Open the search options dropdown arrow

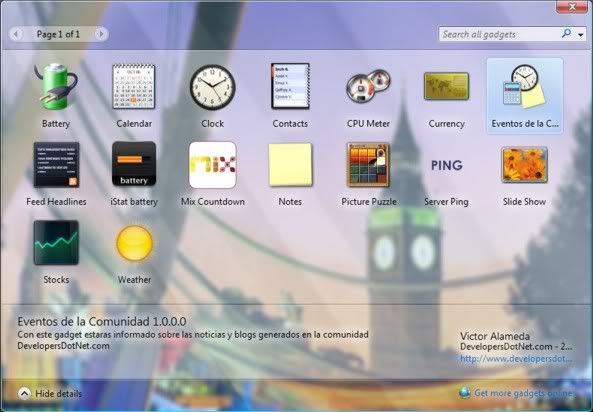581,35
